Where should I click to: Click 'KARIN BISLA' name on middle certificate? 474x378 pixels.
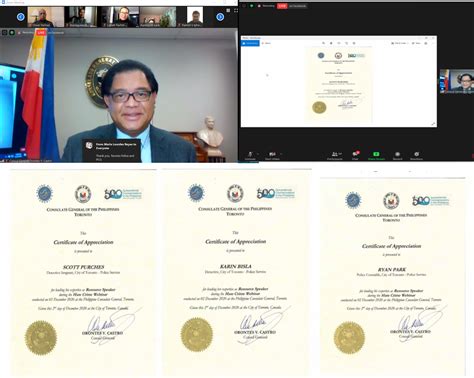click(x=235, y=266)
